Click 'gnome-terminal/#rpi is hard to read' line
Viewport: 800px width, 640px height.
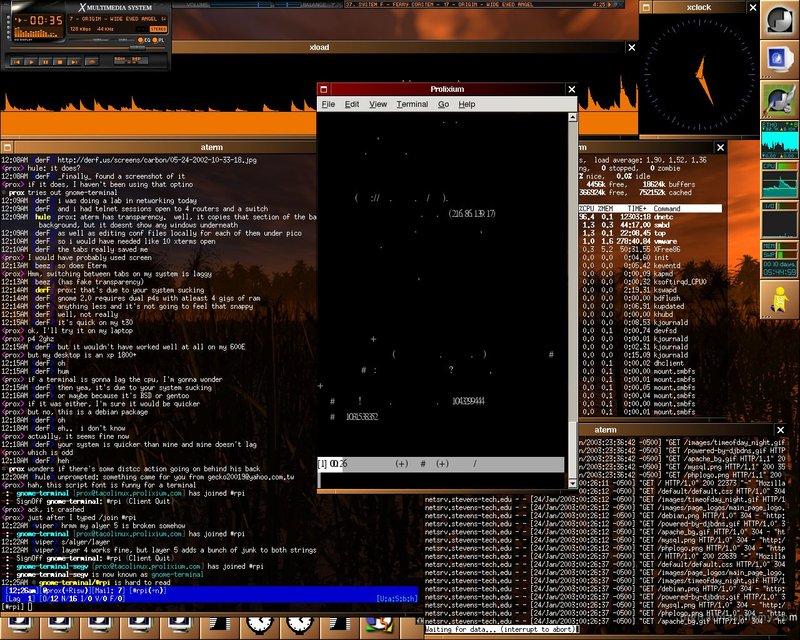point(105,582)
